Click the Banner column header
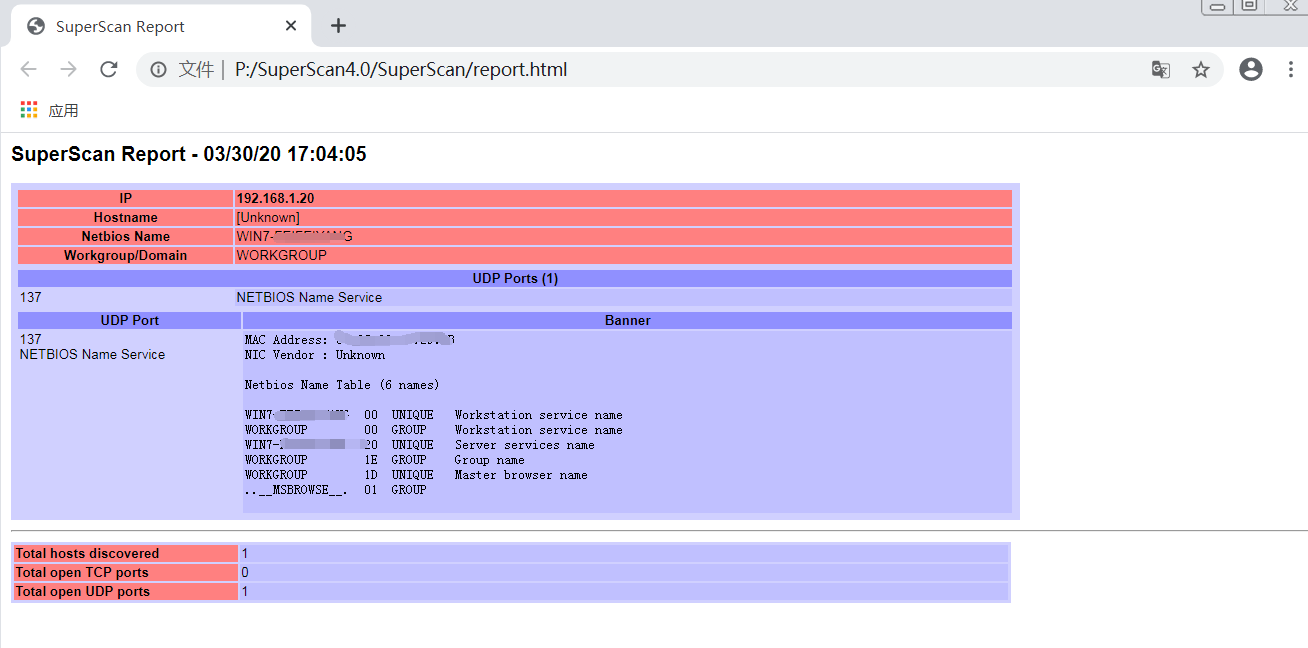1308x648 pixels. (x=627, y=321)
